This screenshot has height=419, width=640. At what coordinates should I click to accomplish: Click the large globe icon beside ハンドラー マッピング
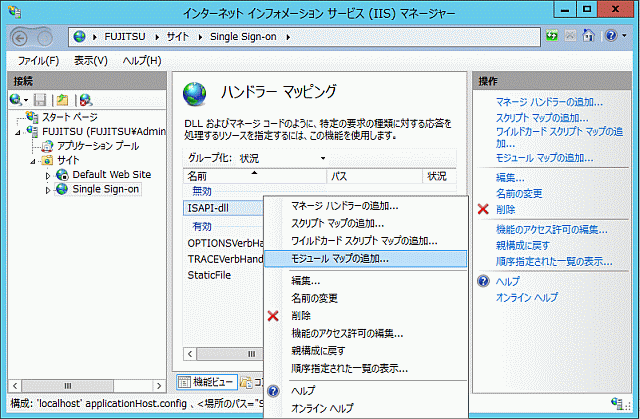195,93
